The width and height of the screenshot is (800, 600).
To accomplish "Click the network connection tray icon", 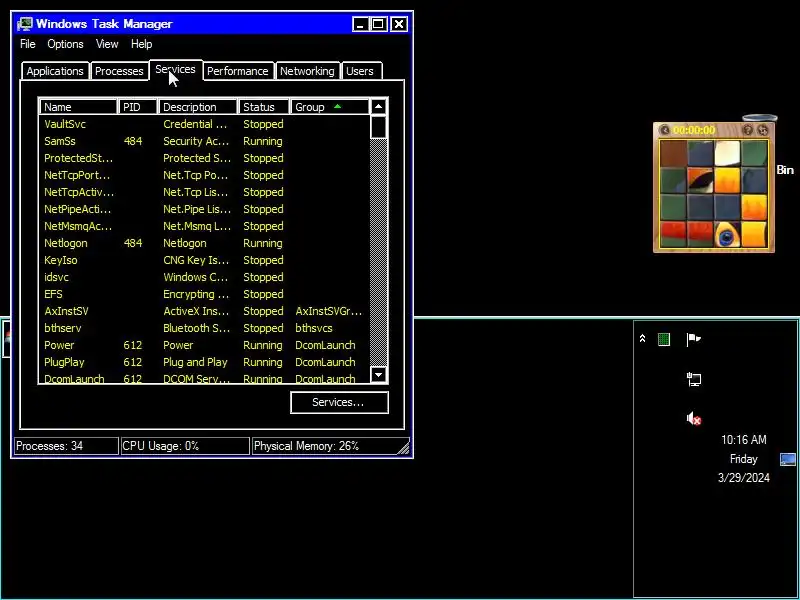I will [694, 380].
